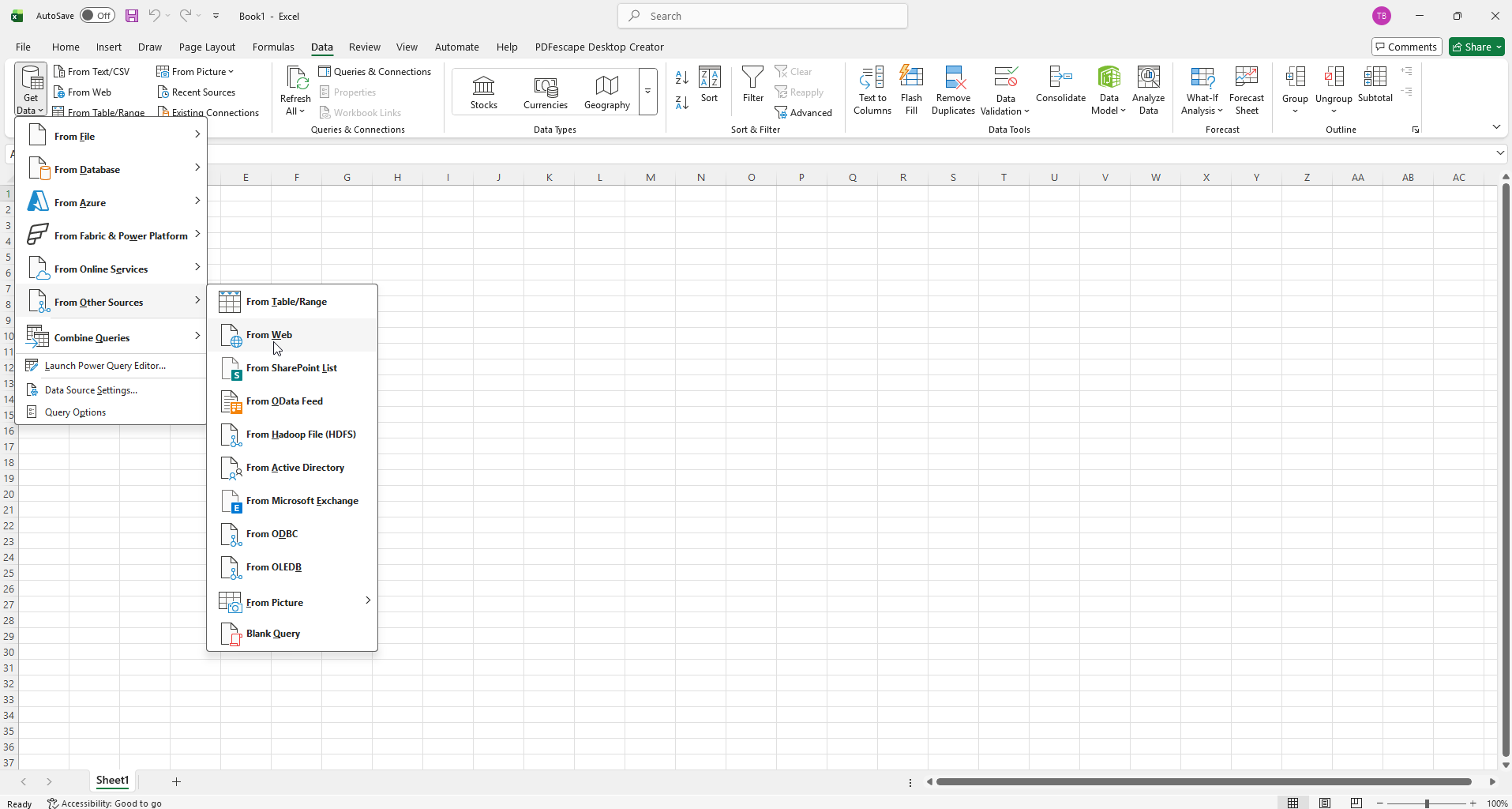Expand From Fabric & Power Platform
The width and height of the screenshot is (1512, 809).
tap(111, 235)
